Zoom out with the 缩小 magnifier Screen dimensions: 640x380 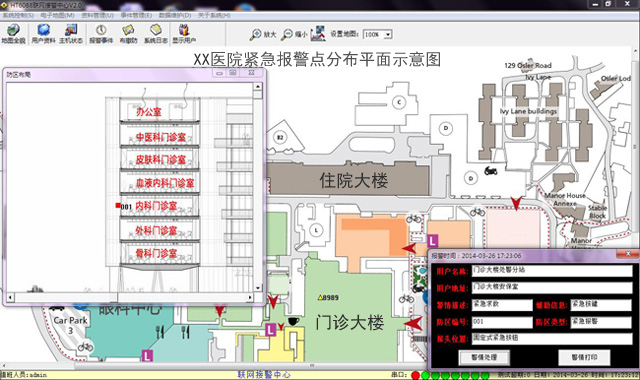[294, 34]
